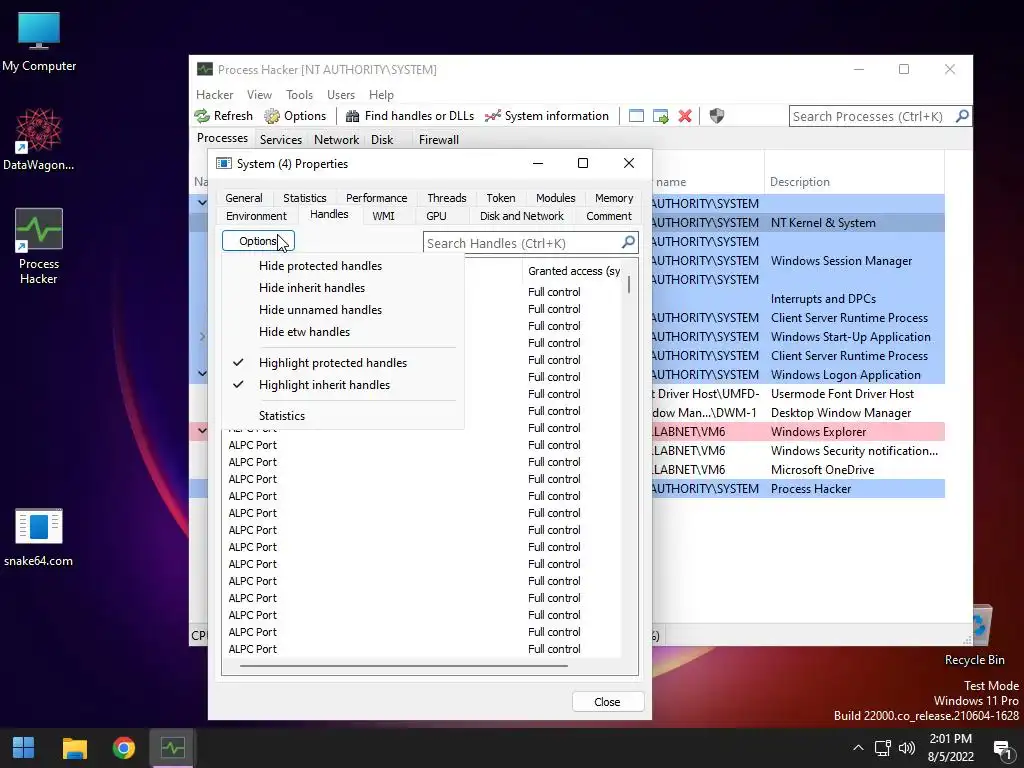Open the Modules properties tab

tap(556, 198)
